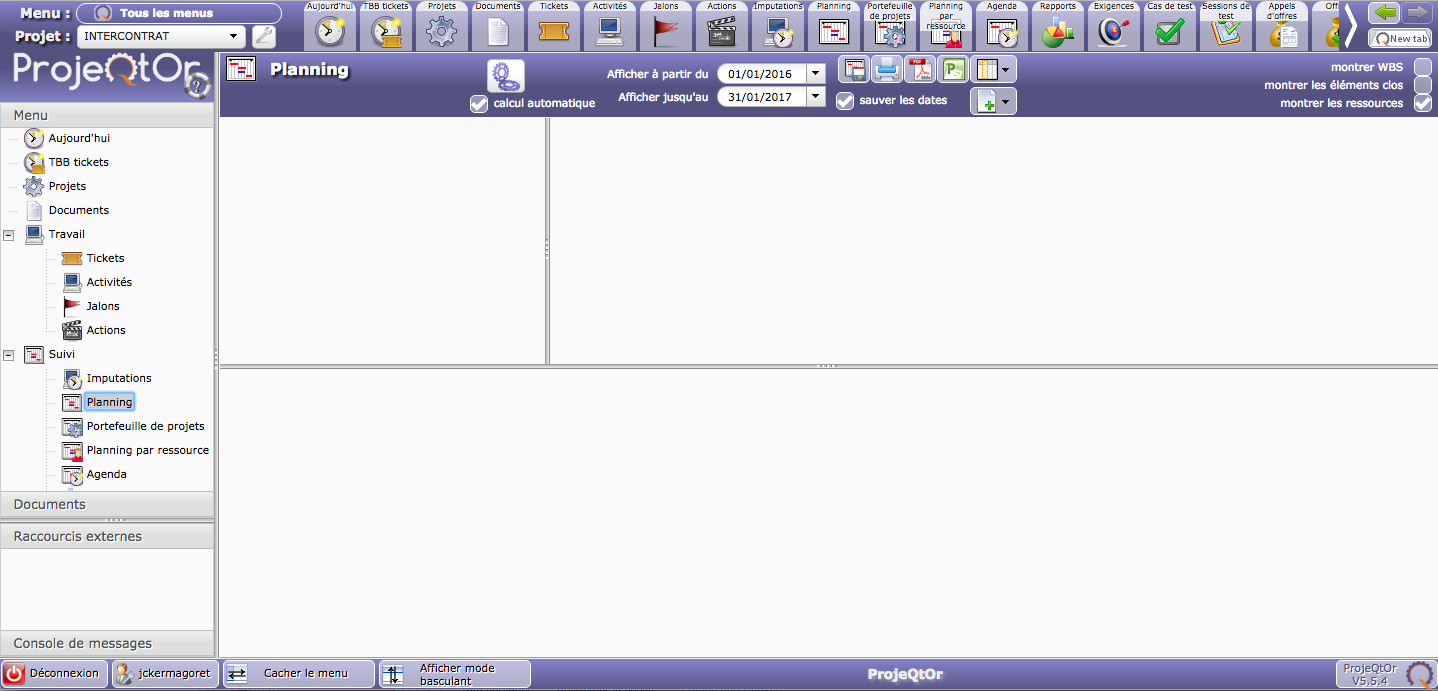Print the planning with the printer icon
Image resolution: width=1438 pixels, height=691 pixels.
point(887,70)
